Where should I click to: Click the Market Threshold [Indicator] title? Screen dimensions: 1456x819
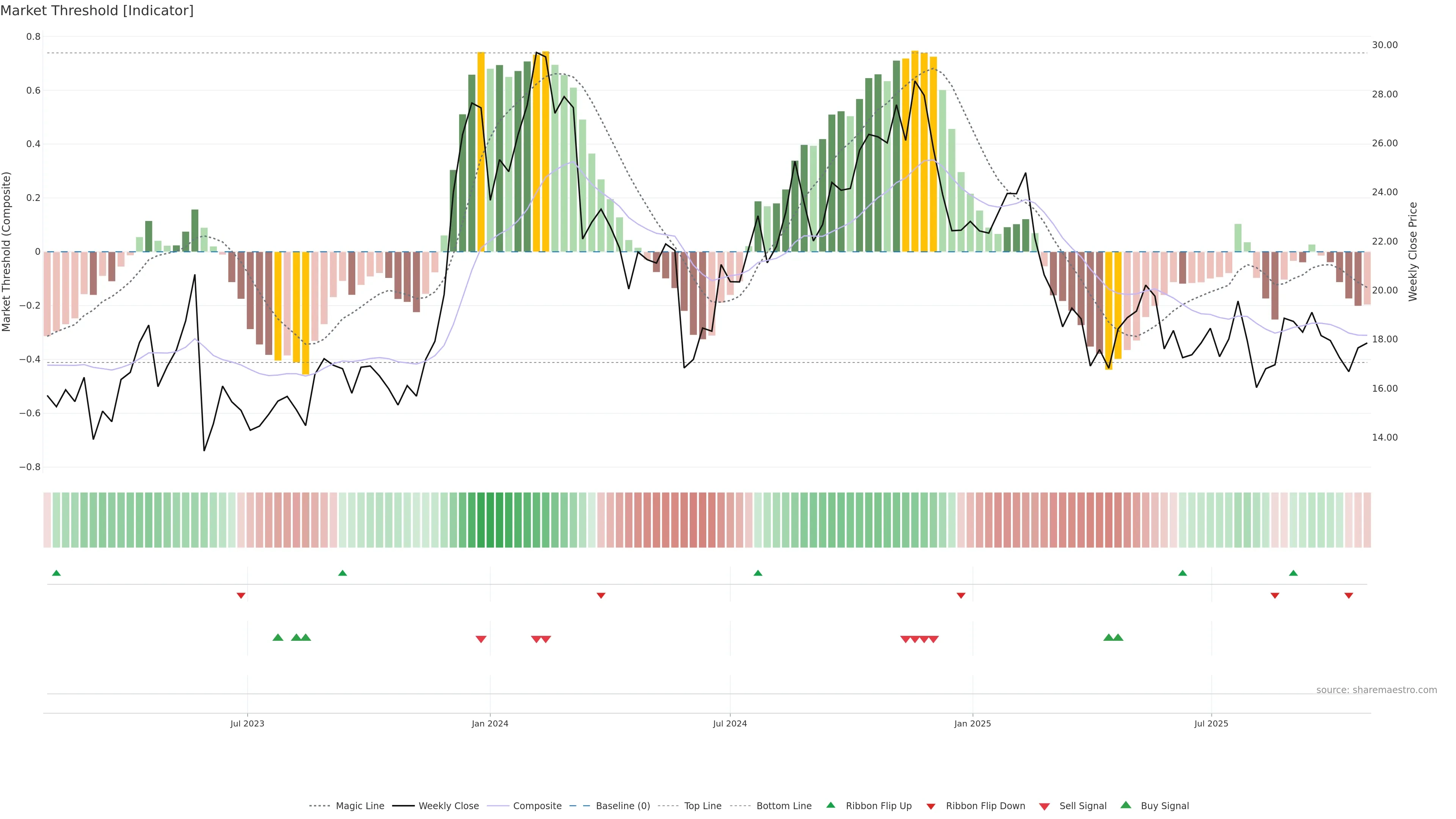coord(97,11)
